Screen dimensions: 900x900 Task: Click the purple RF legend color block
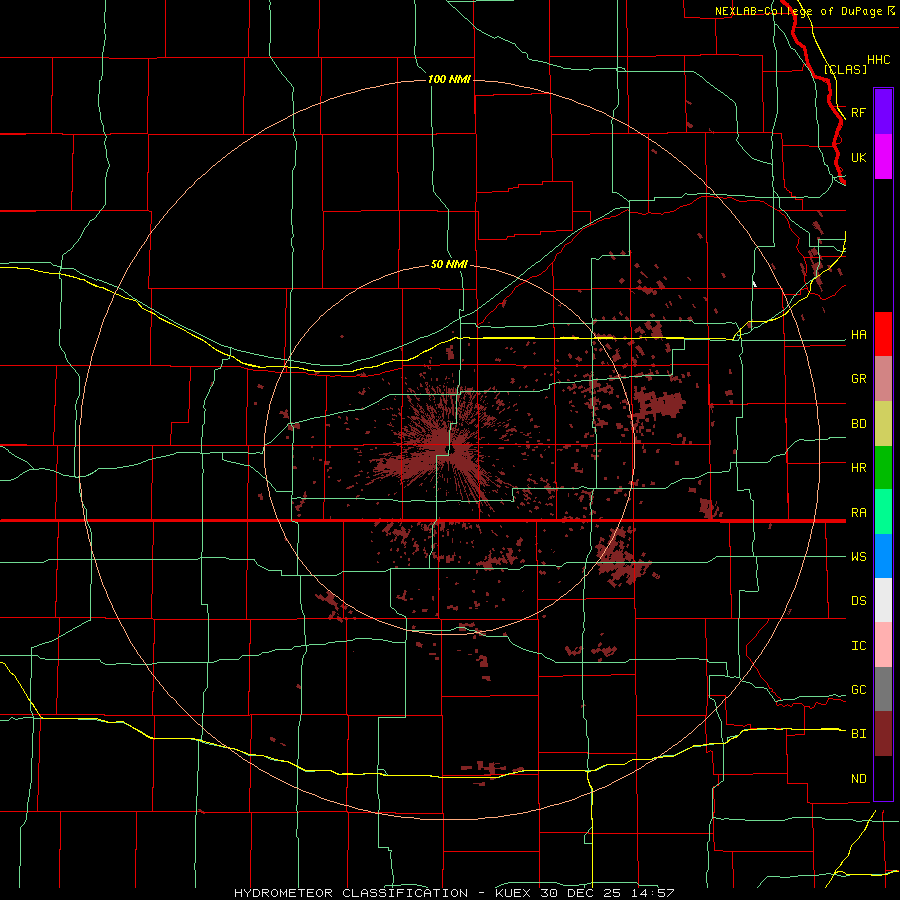point(883,111)
